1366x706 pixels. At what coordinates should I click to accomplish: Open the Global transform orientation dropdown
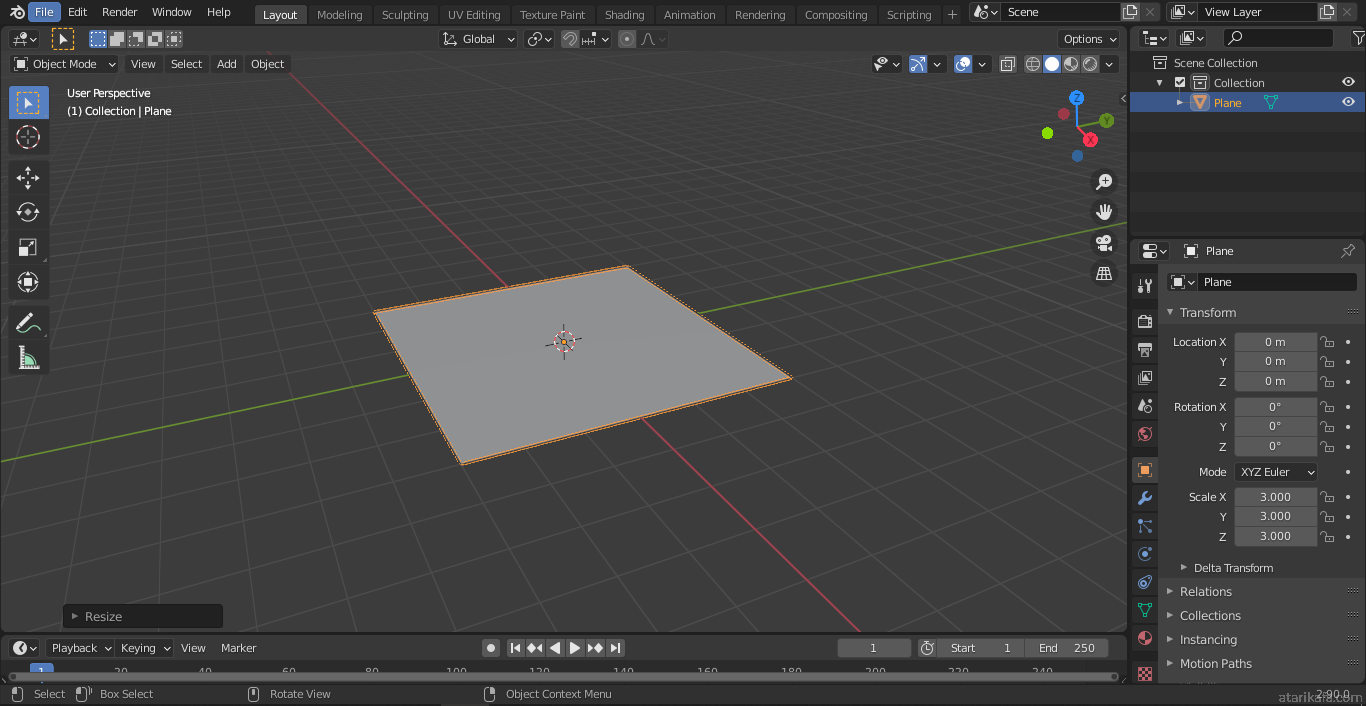pyautogui.click(x=479, y=39)
